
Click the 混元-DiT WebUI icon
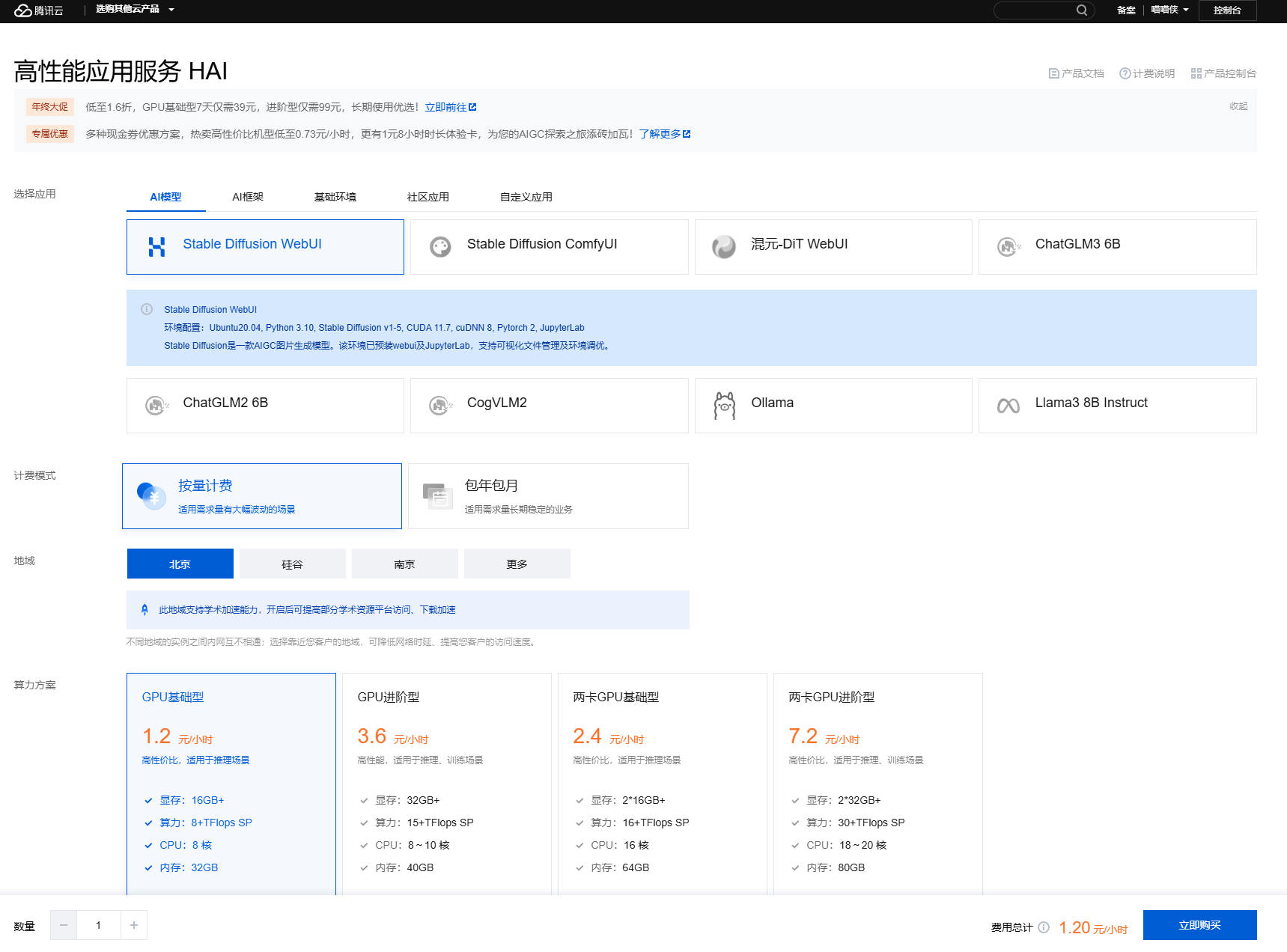[724, 247]
